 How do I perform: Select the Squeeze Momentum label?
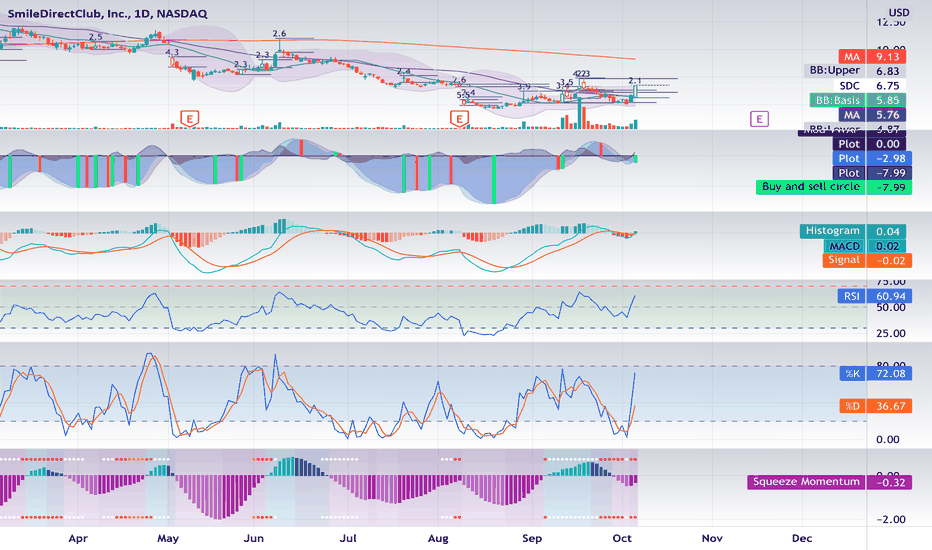pos(829,482)
